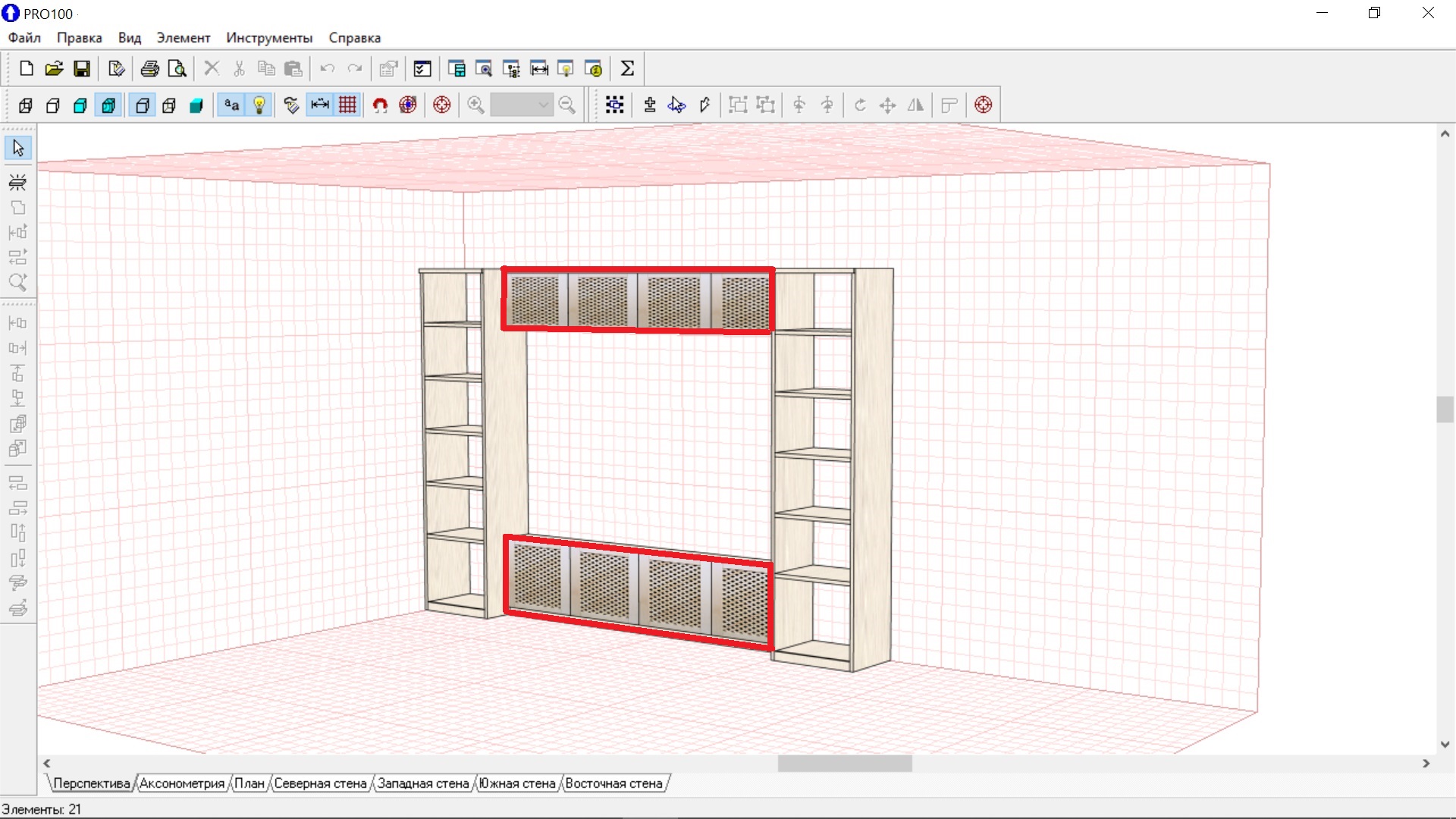
Task: Toggle the light bulb shading button
Action: click(259, 105)
